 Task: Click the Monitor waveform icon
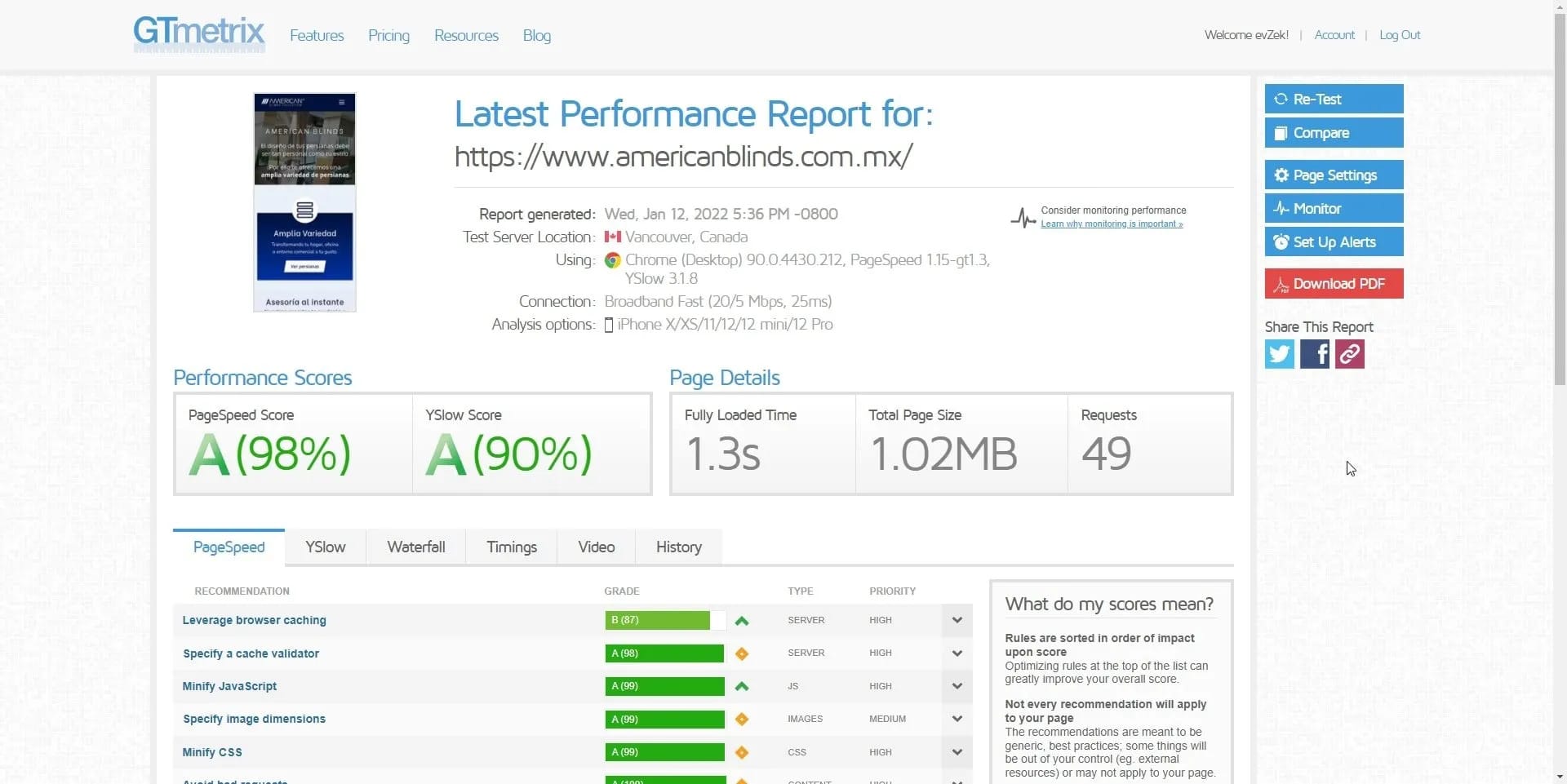coord(1281,208)
